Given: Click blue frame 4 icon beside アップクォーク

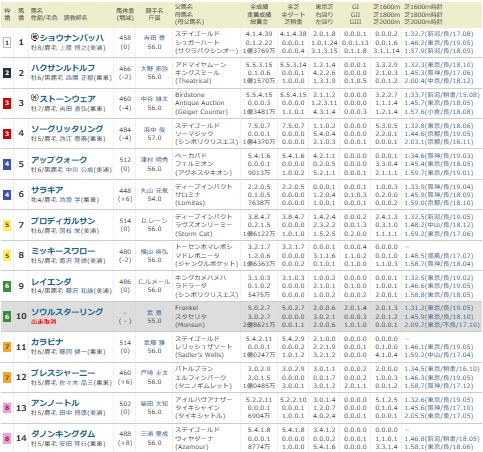Looking at the screenshot, I should 7,164.
